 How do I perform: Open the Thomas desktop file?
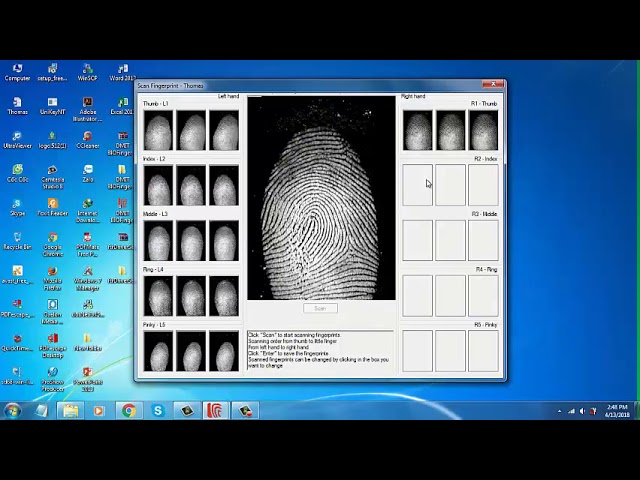click(17, 106)
